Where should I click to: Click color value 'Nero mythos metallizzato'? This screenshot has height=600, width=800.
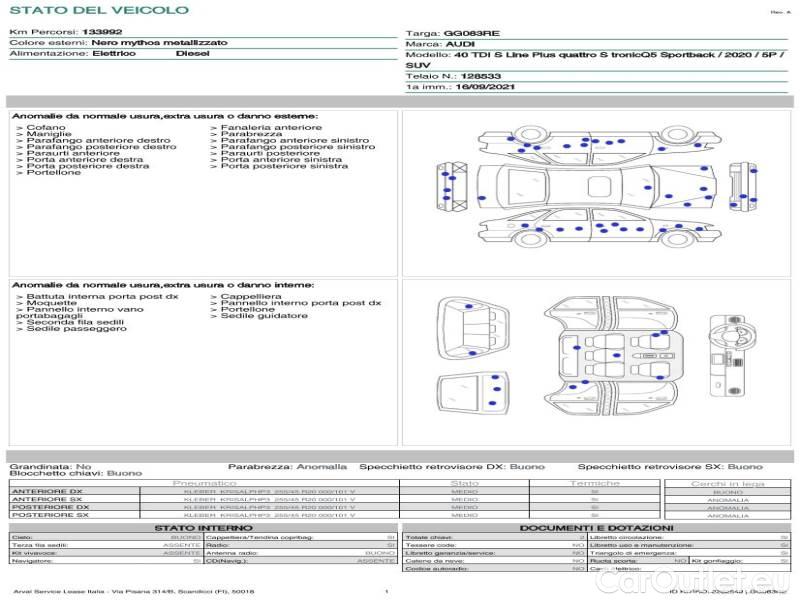point(160,42)
